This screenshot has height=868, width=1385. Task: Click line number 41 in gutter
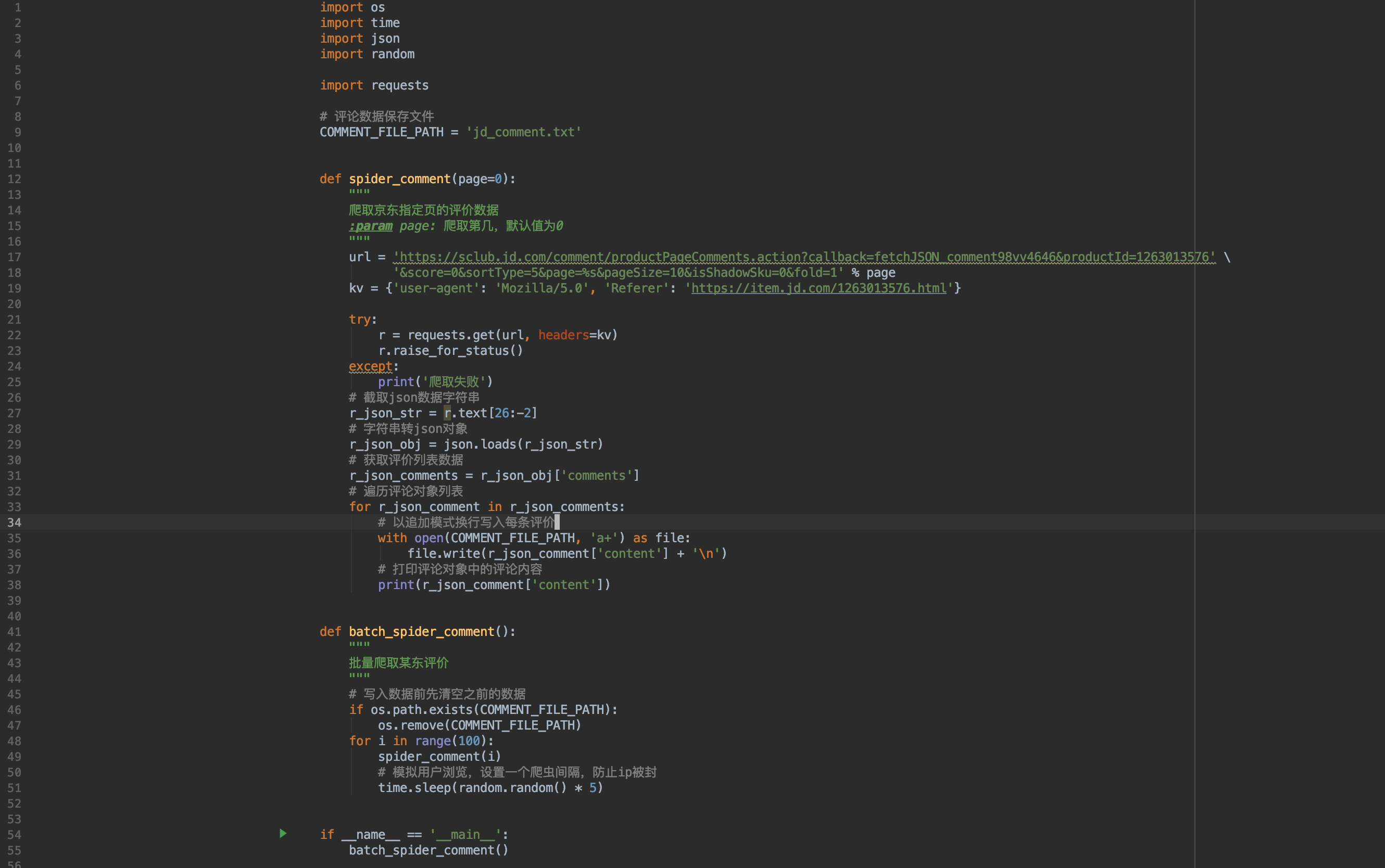15,632
